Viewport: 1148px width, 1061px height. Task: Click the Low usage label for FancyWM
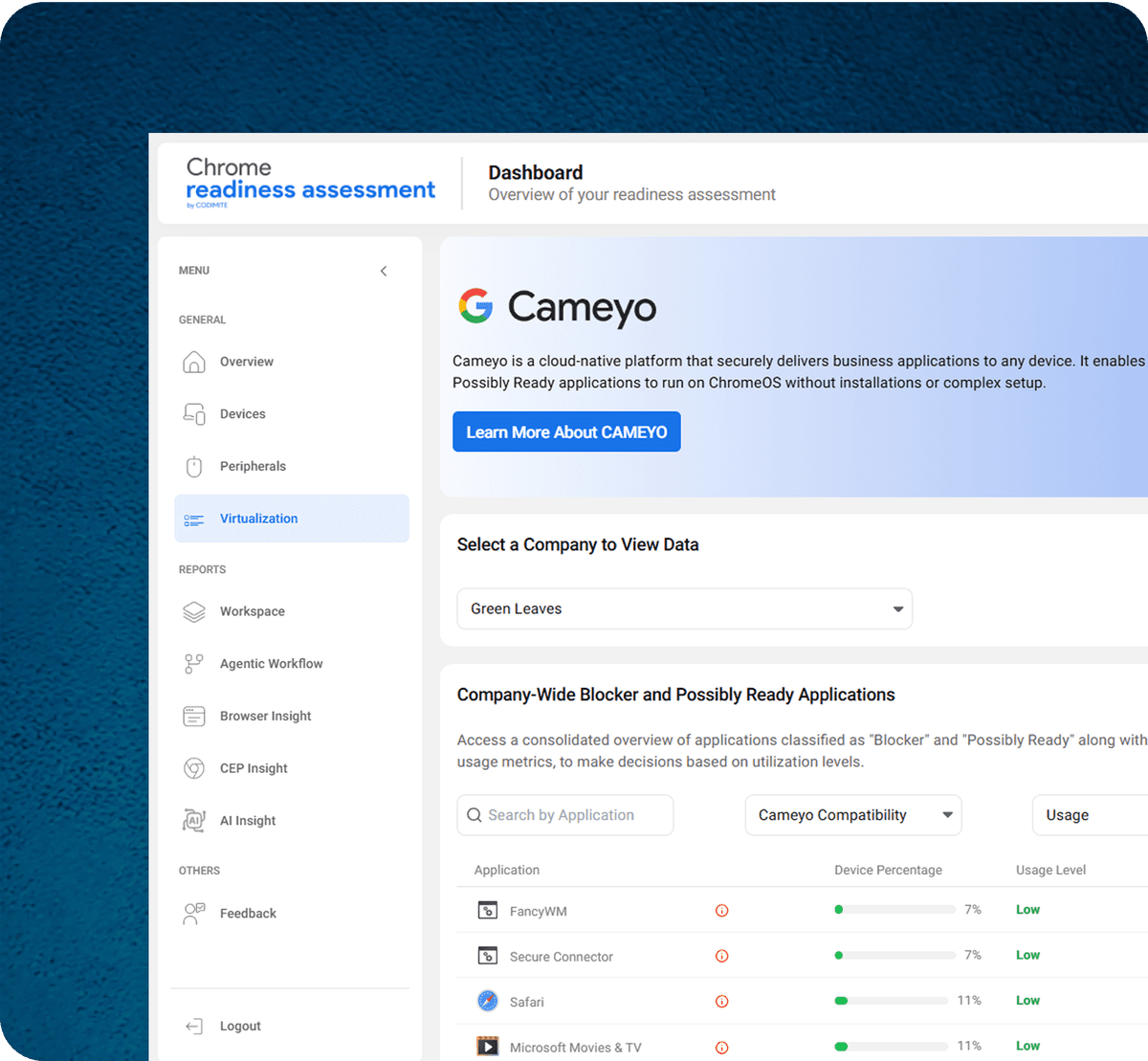[x=1027, y=910]
